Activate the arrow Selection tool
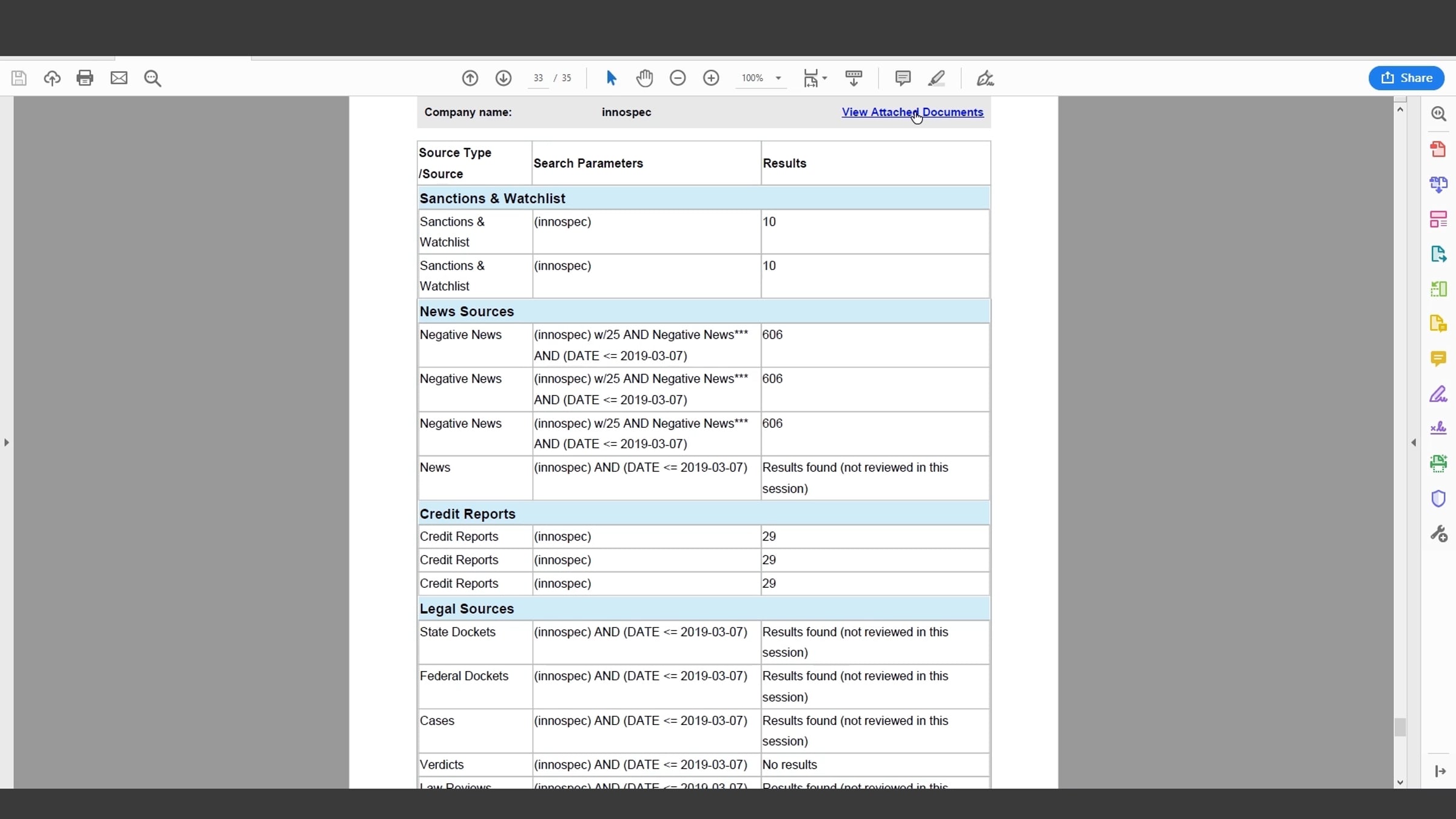The width and height of the screenshot is (1456, 819). 611,78
